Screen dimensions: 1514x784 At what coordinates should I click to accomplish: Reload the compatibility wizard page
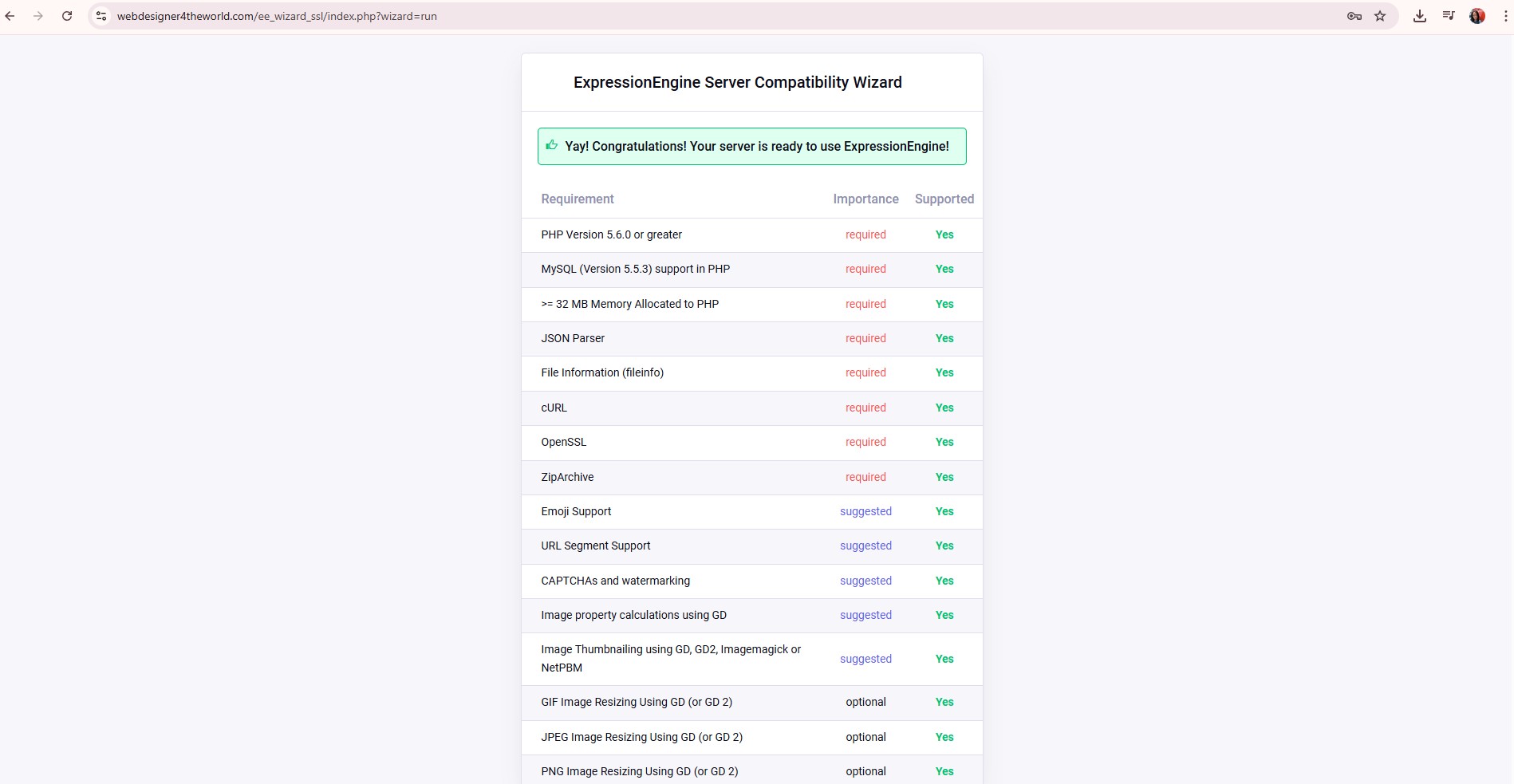67,16
